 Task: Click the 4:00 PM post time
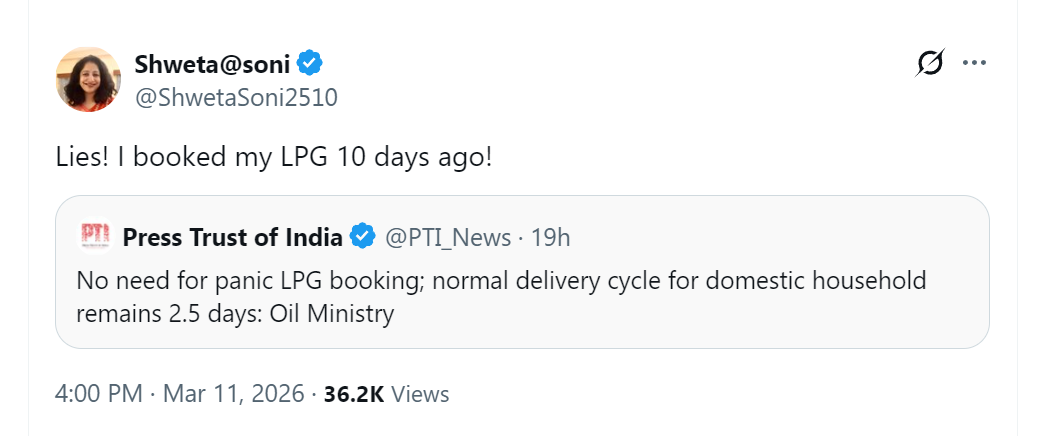pos(99,394)
